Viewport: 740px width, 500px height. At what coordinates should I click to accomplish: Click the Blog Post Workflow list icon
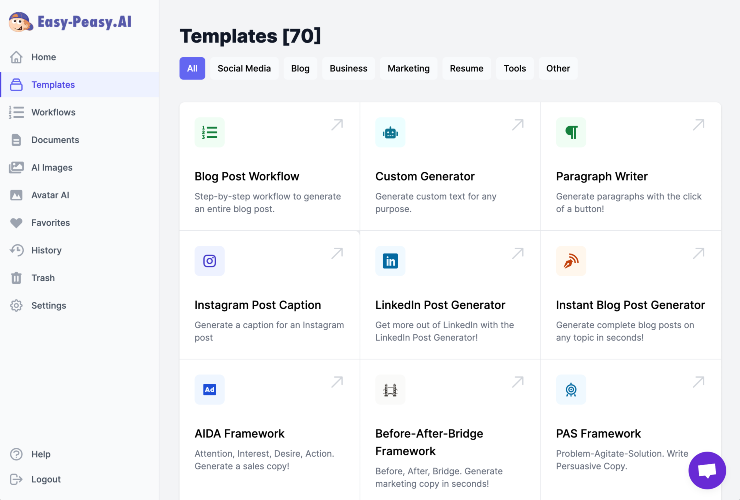point(210,132)
